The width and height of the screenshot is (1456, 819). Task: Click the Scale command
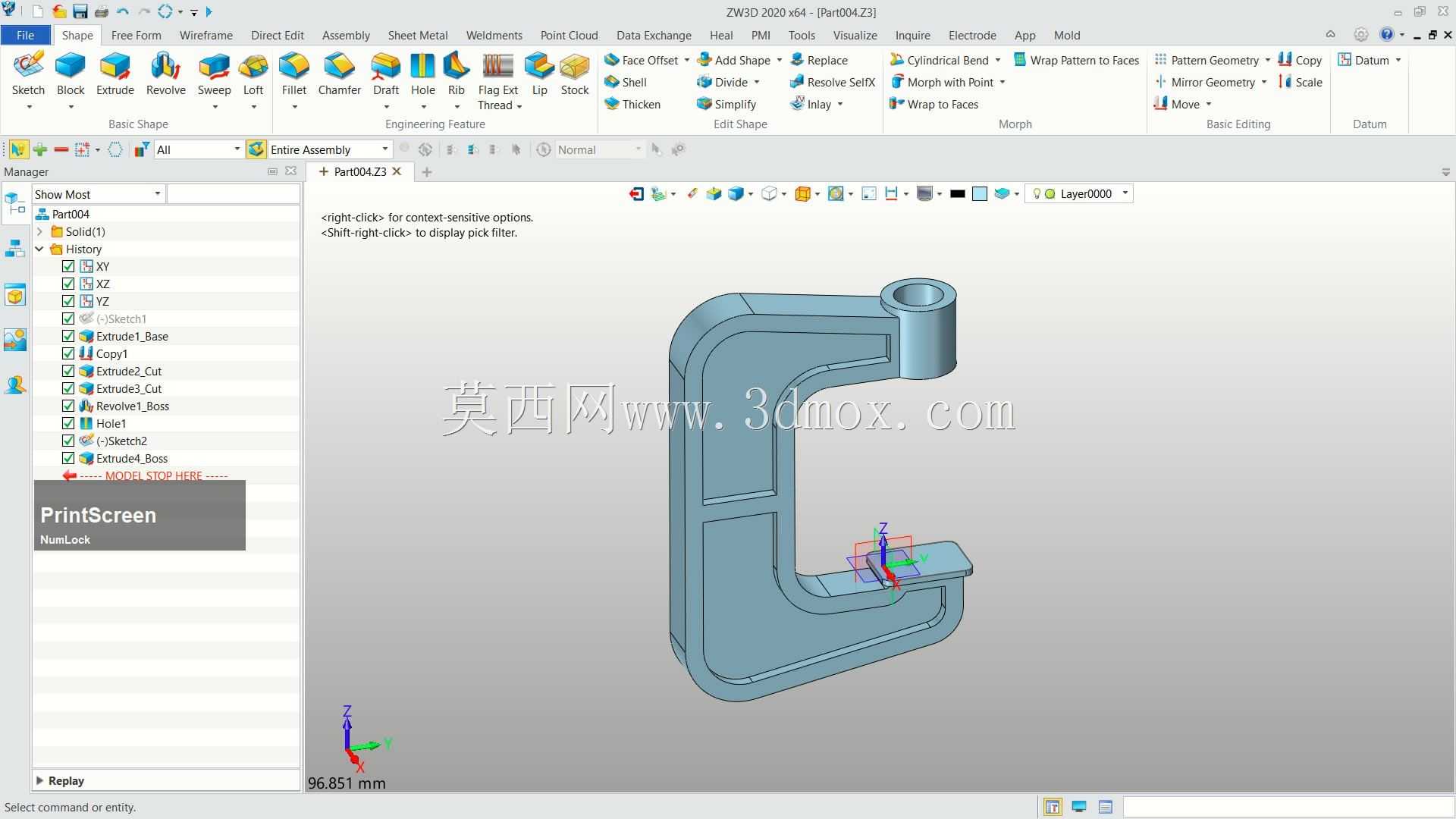1301,82
